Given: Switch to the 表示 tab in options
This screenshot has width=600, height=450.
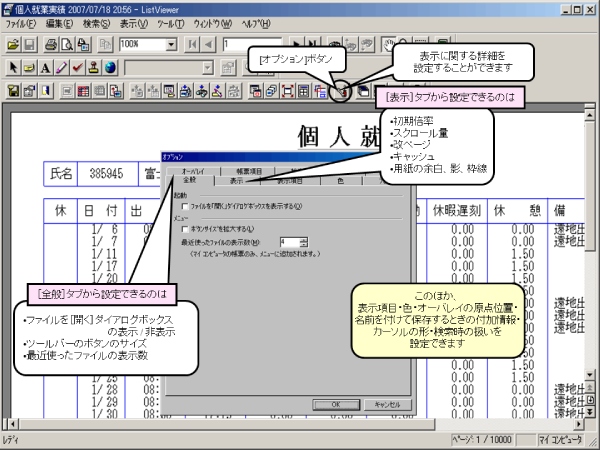Looking at the screenshot, I should pyautogui.click(x=236, y=181).
